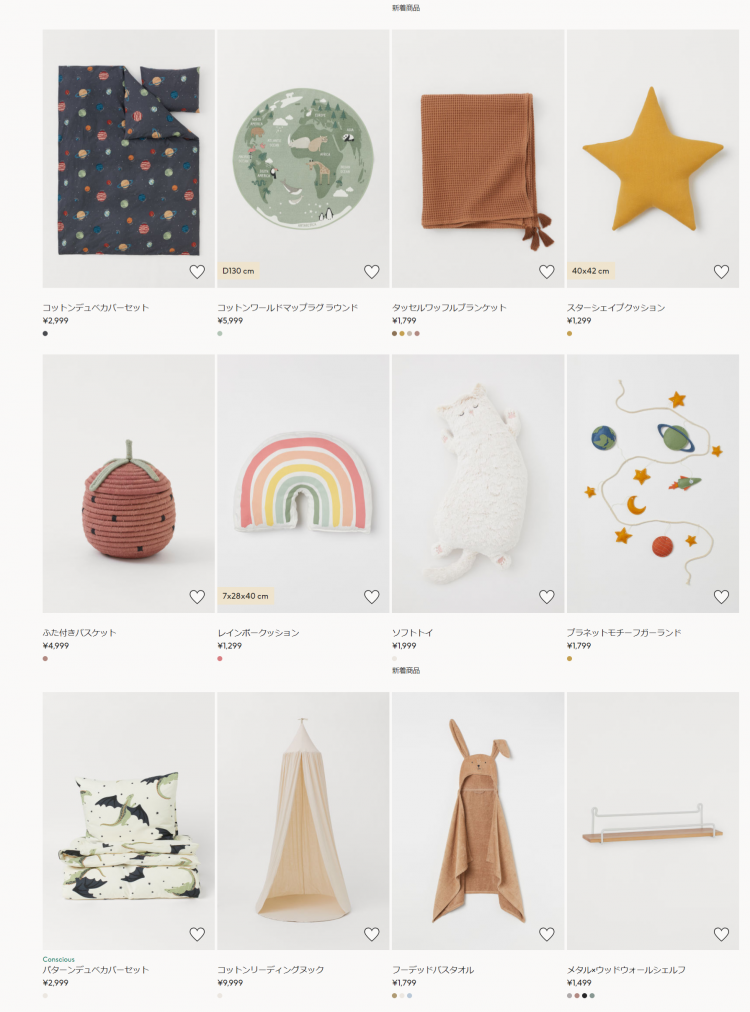Click the planet garland product photo
The image size is (750, 1012).
653,483
